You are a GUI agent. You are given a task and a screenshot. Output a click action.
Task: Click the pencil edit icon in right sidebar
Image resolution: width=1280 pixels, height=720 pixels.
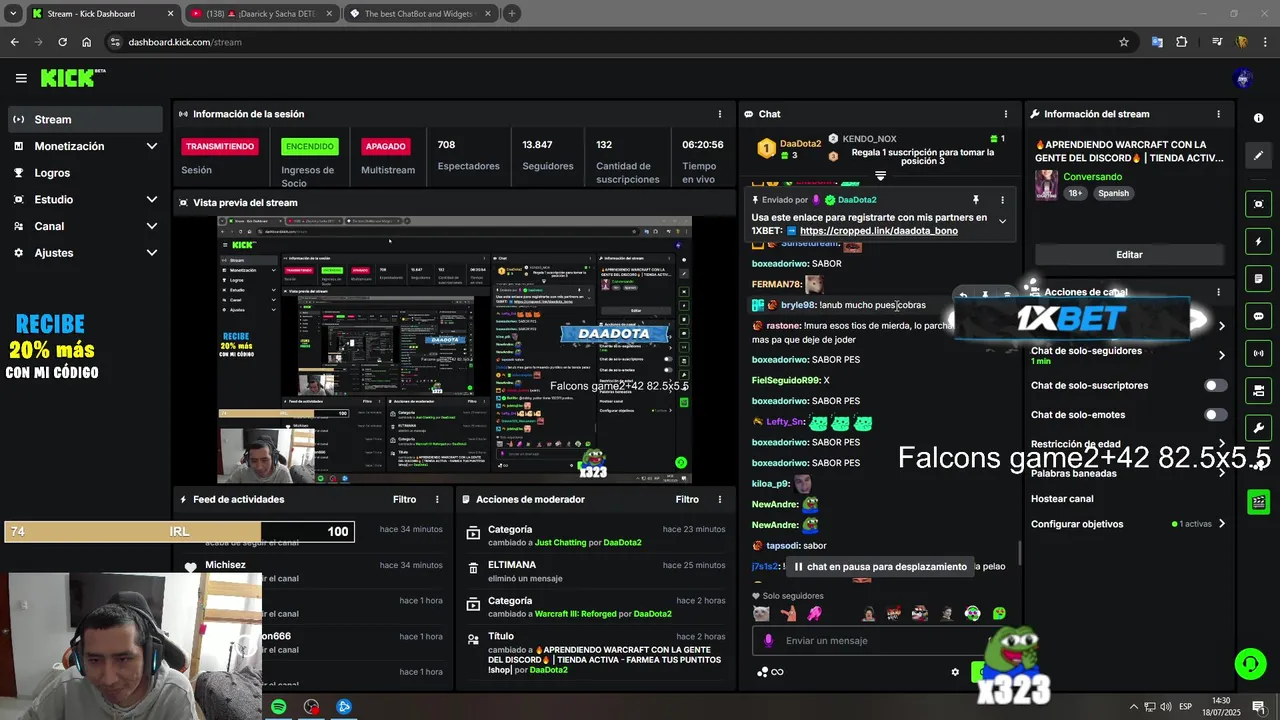pos(1258,156)
